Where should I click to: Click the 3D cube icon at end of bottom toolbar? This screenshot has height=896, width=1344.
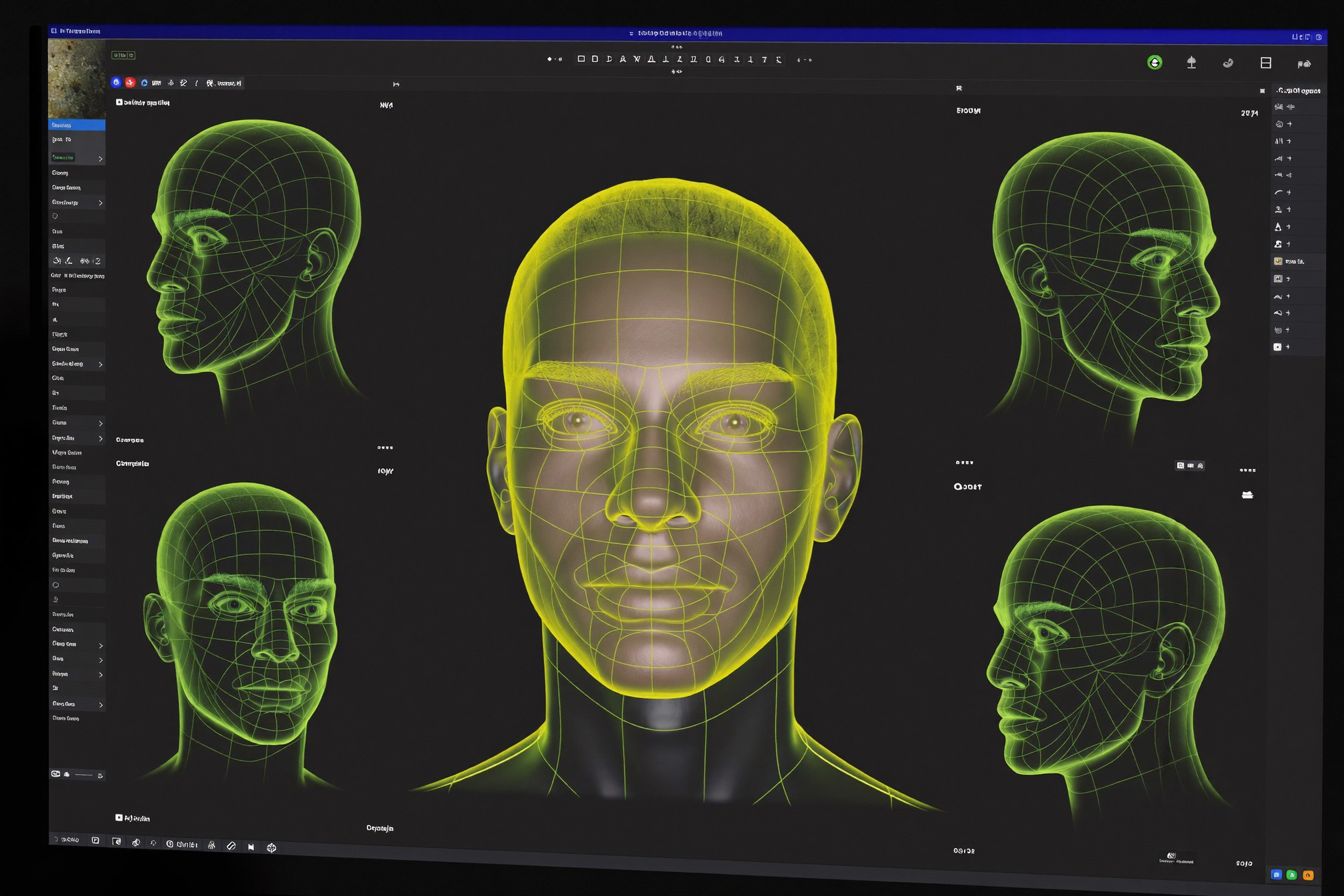[271, 847]
